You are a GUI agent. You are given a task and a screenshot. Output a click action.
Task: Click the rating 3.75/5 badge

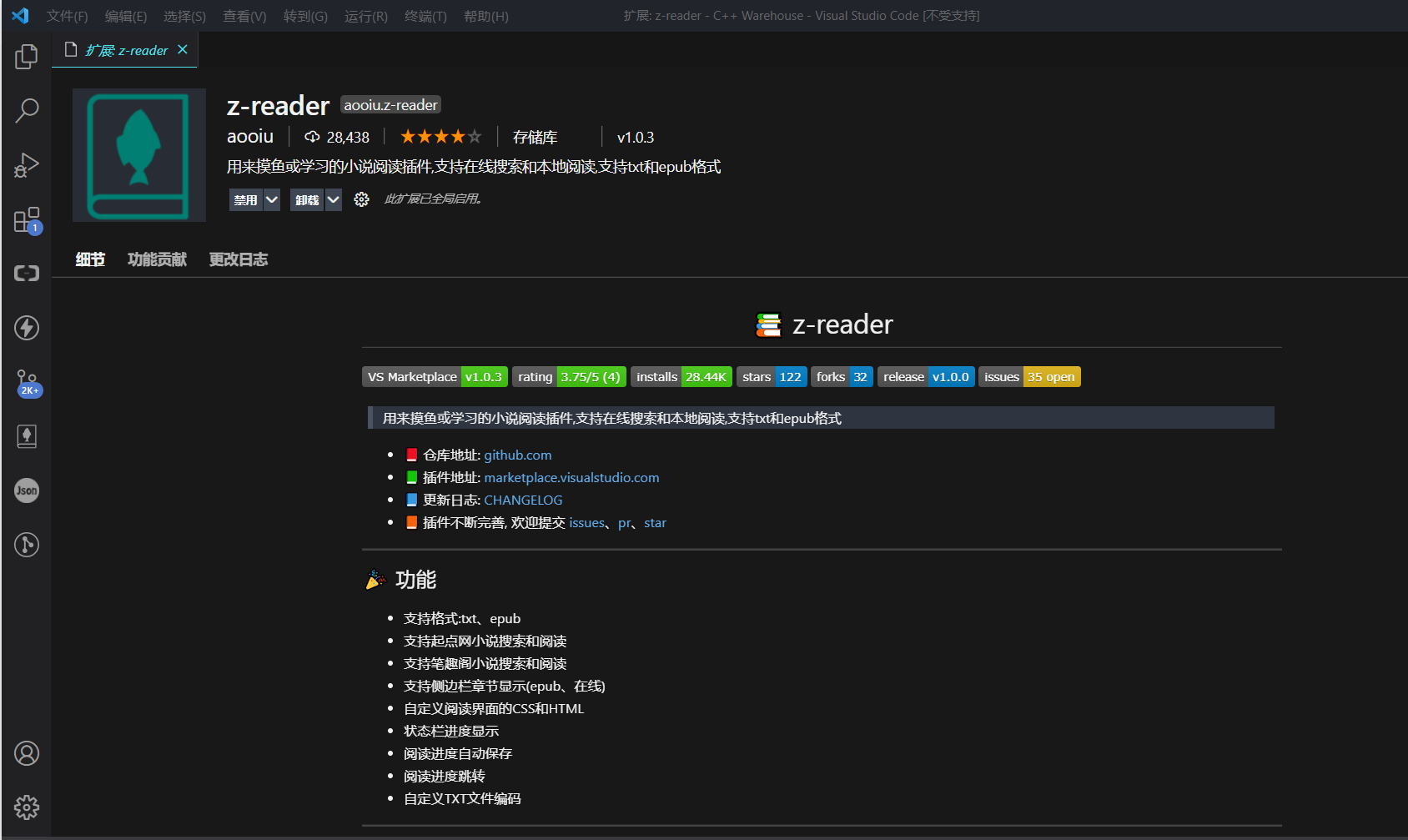[x=569, y=377]
